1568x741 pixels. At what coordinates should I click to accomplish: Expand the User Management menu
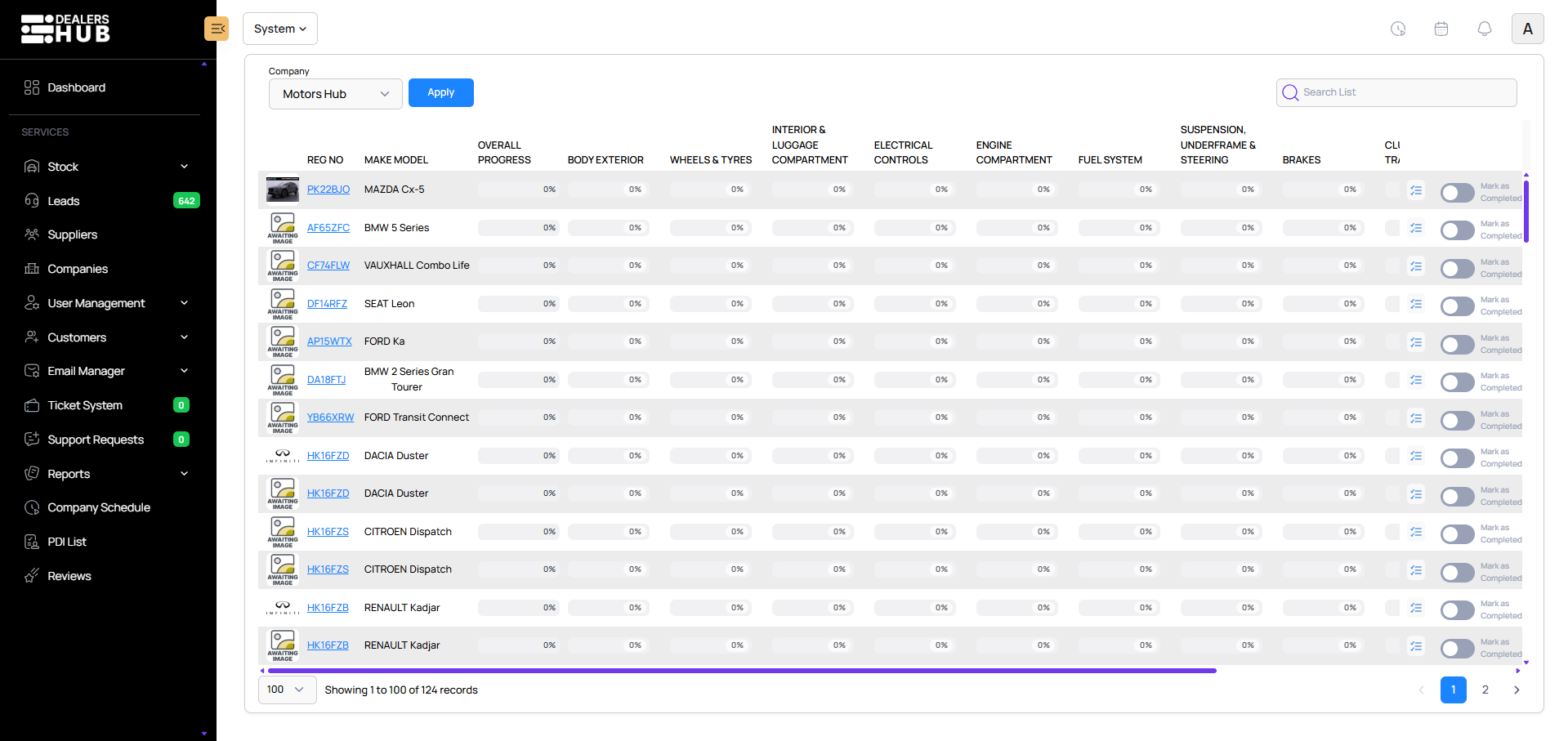tap(185, 303)
